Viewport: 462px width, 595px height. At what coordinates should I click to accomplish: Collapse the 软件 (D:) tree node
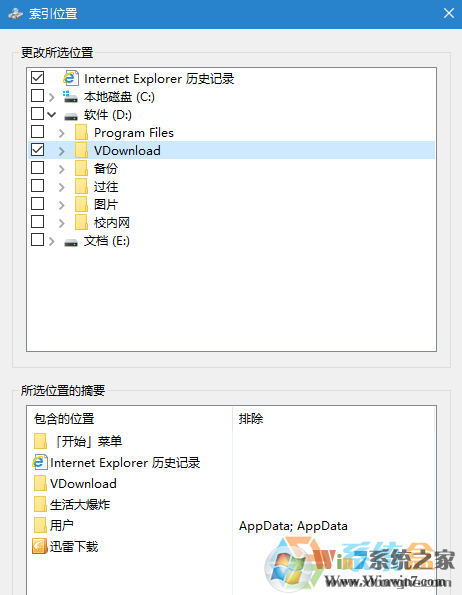[52, 114]
